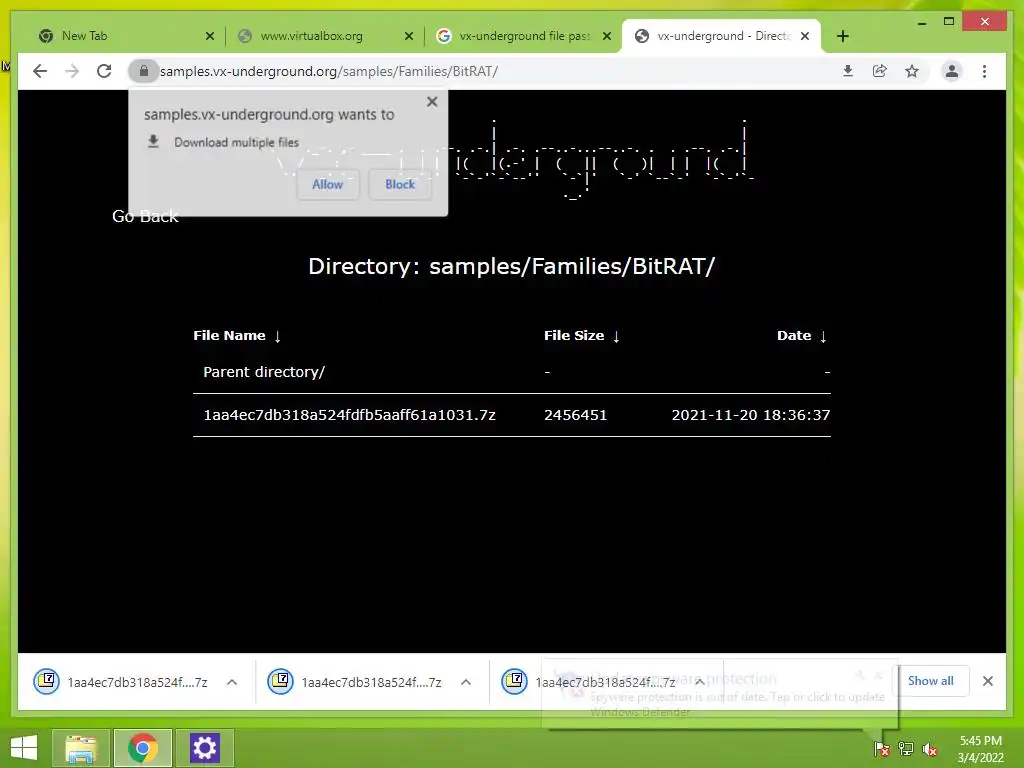Block downloading multiple files

(400, 185)
